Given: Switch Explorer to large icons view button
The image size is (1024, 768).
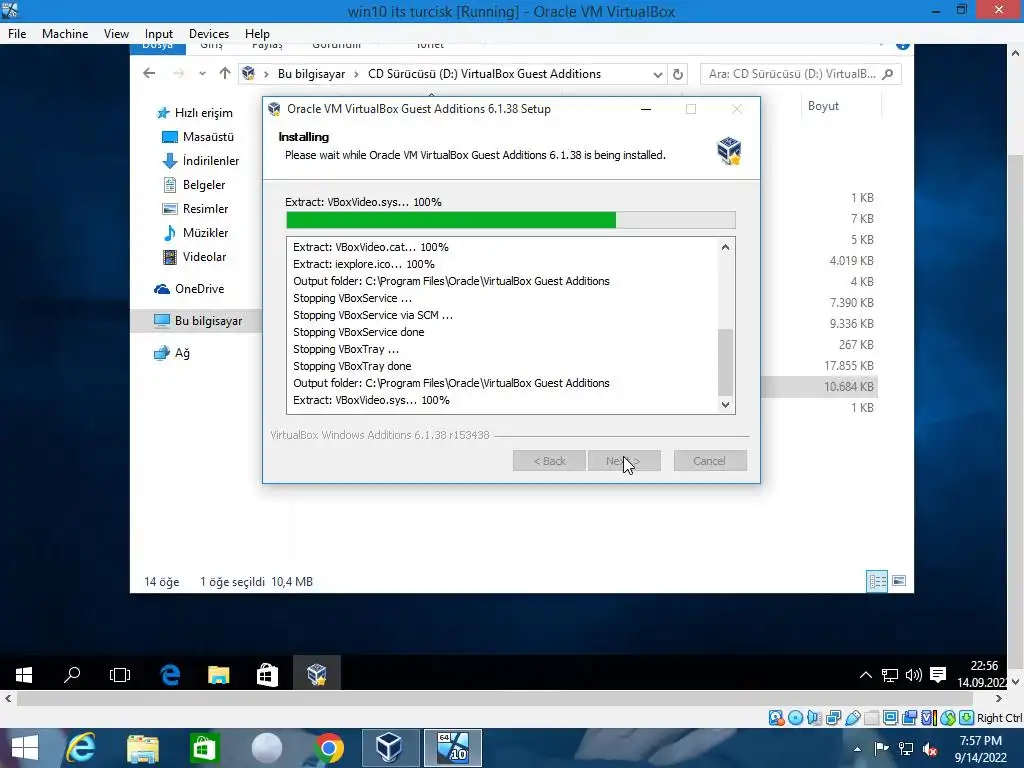Looking at the screenshot, I should point(899,581).
